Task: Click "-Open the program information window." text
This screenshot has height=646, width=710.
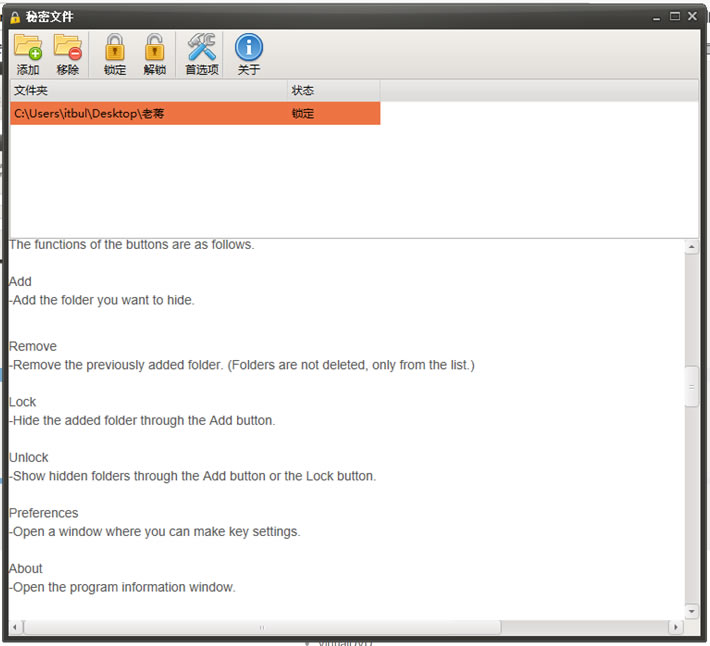Action: 122,587
